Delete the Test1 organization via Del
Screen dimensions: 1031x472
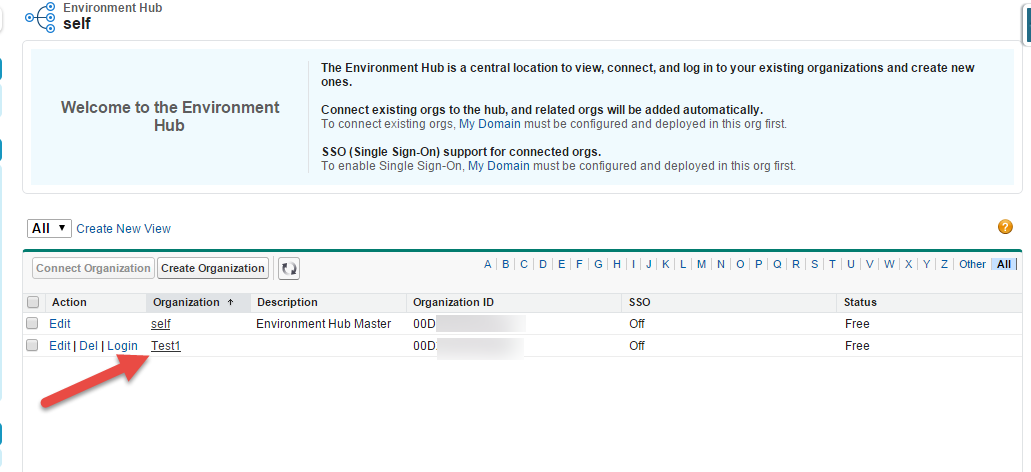[x=88, y=346]
